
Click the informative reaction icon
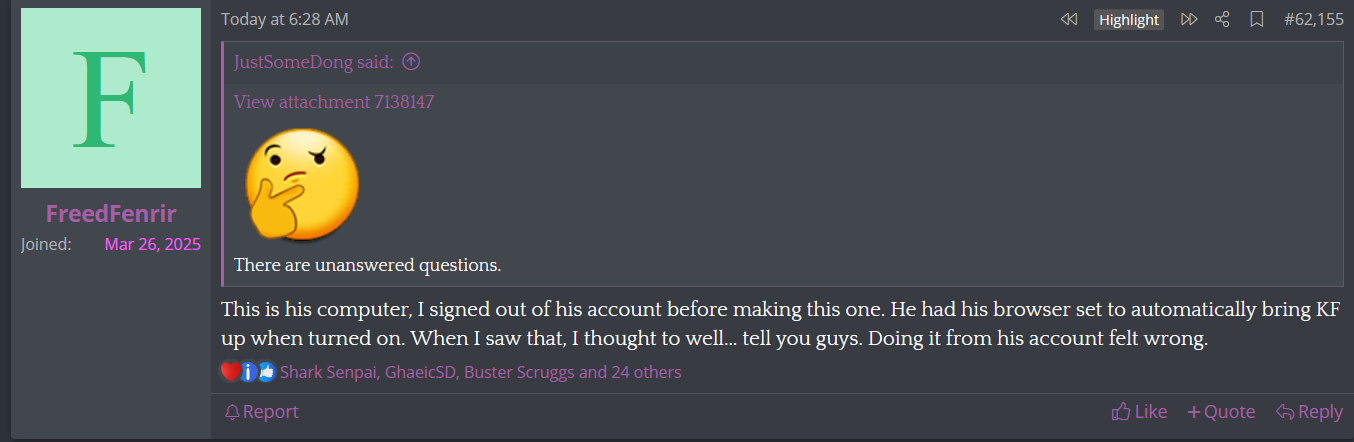click(x=248, y=372)
